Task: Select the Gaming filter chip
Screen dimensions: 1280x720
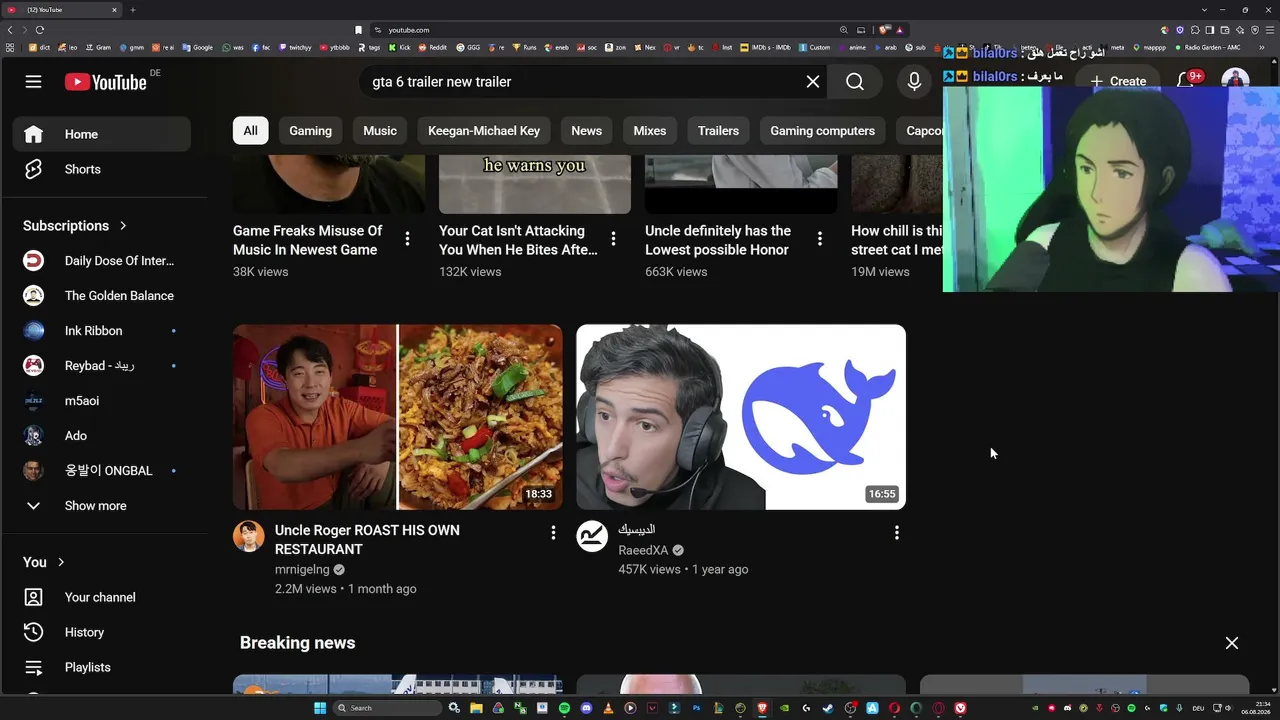Action: click(310, 131)
